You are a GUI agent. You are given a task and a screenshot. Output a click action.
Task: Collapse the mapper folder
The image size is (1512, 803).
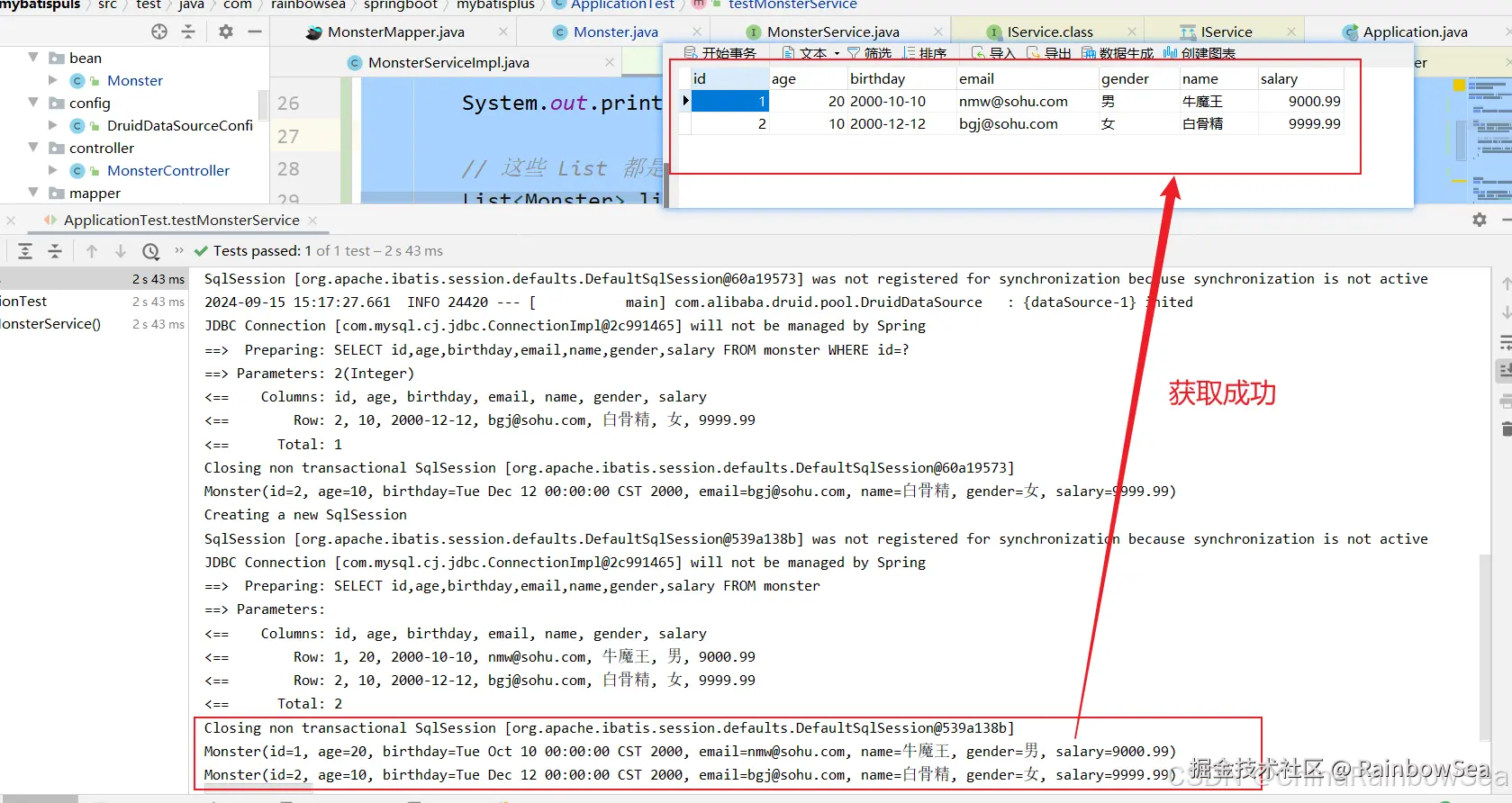(33, 193)
